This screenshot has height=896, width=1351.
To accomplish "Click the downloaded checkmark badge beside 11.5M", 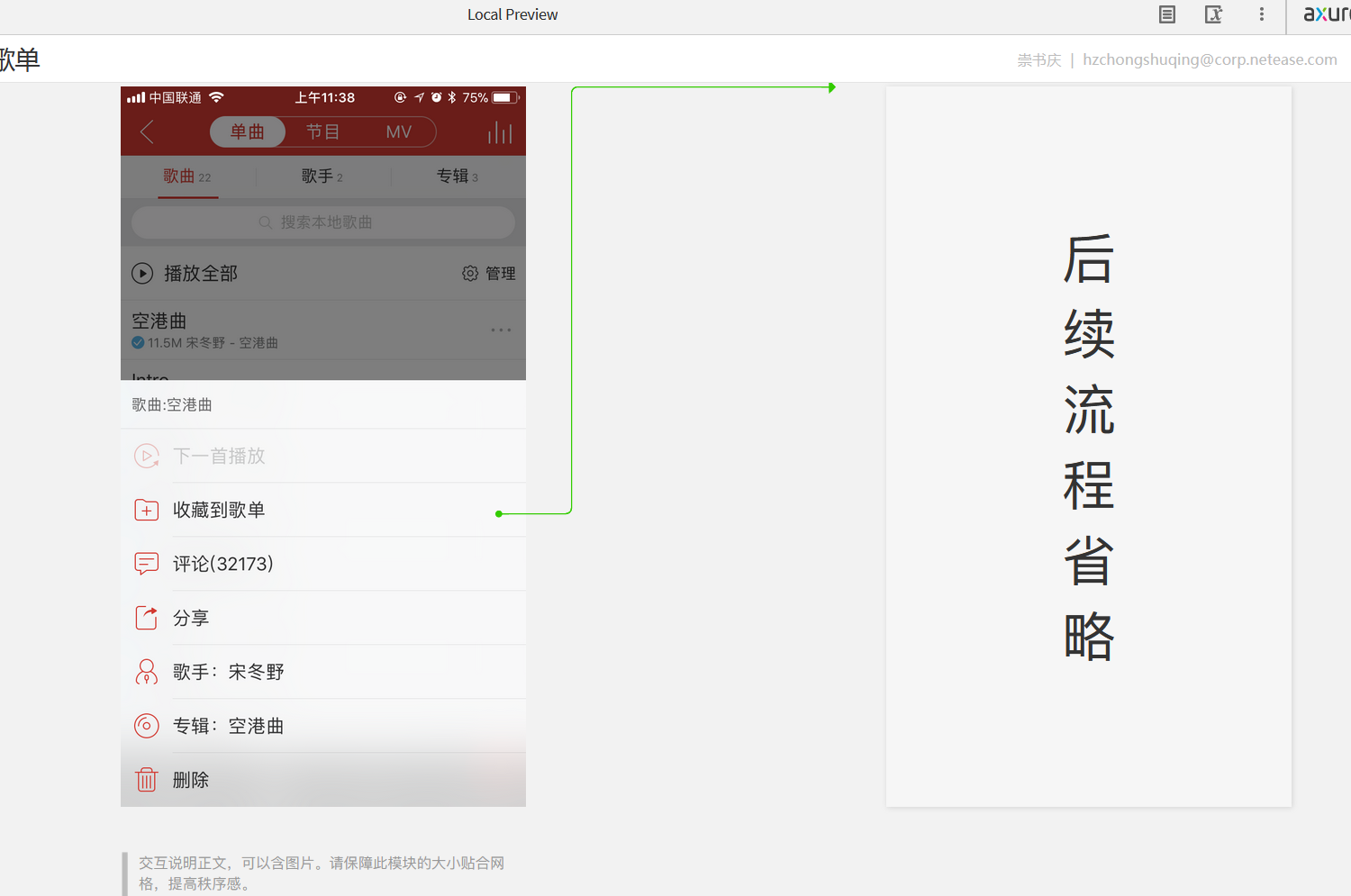I will click(x=138, y=342).
